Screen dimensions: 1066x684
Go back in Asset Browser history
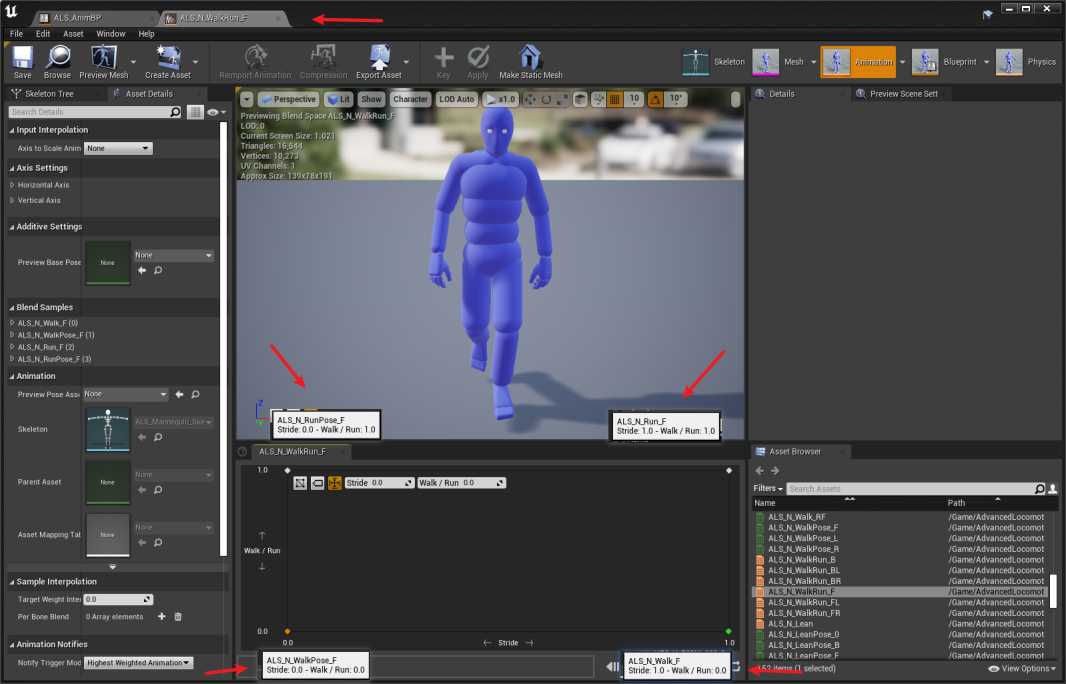click(x=759, y=471)
